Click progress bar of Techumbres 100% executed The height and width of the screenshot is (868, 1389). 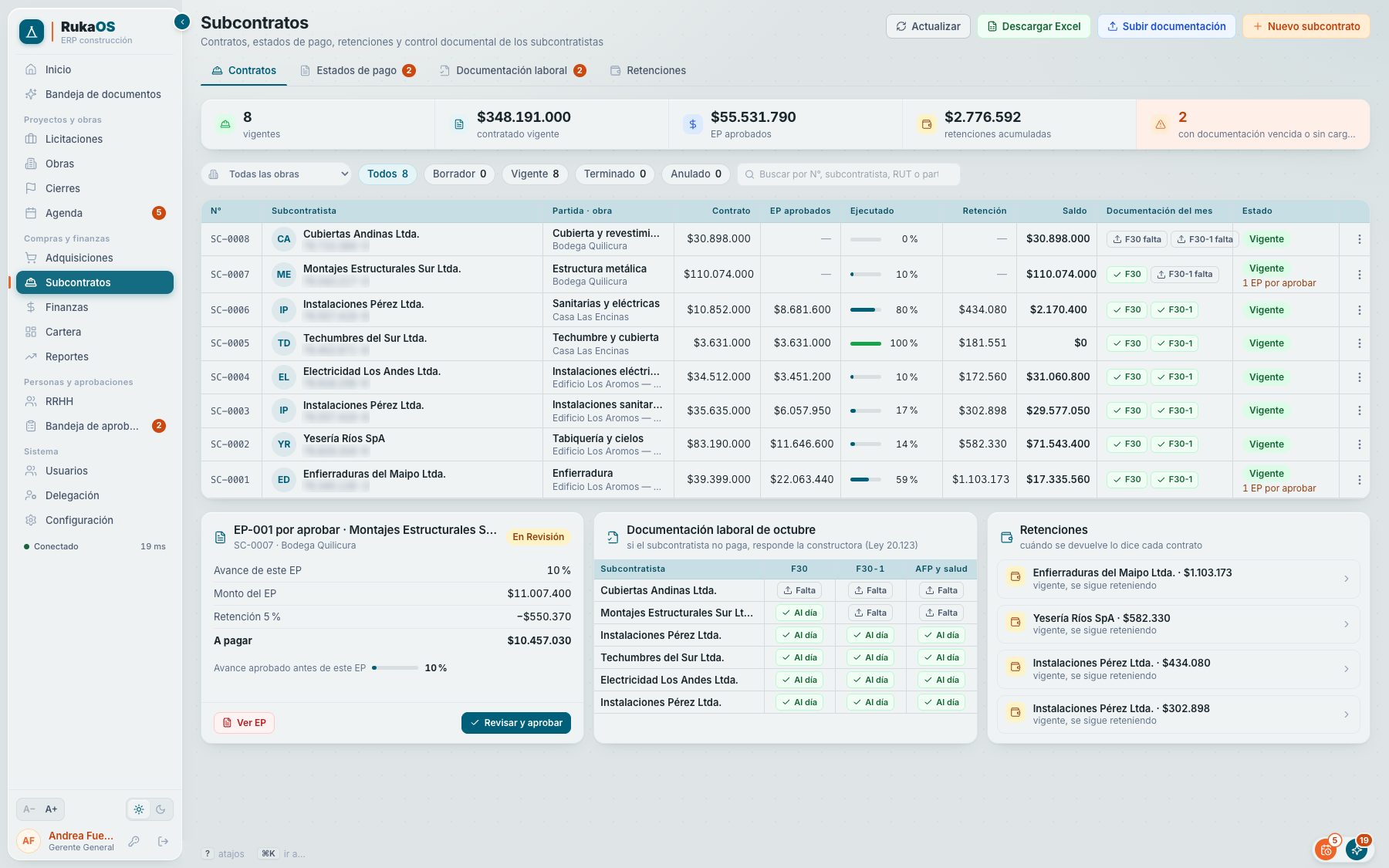click(866, 343)
